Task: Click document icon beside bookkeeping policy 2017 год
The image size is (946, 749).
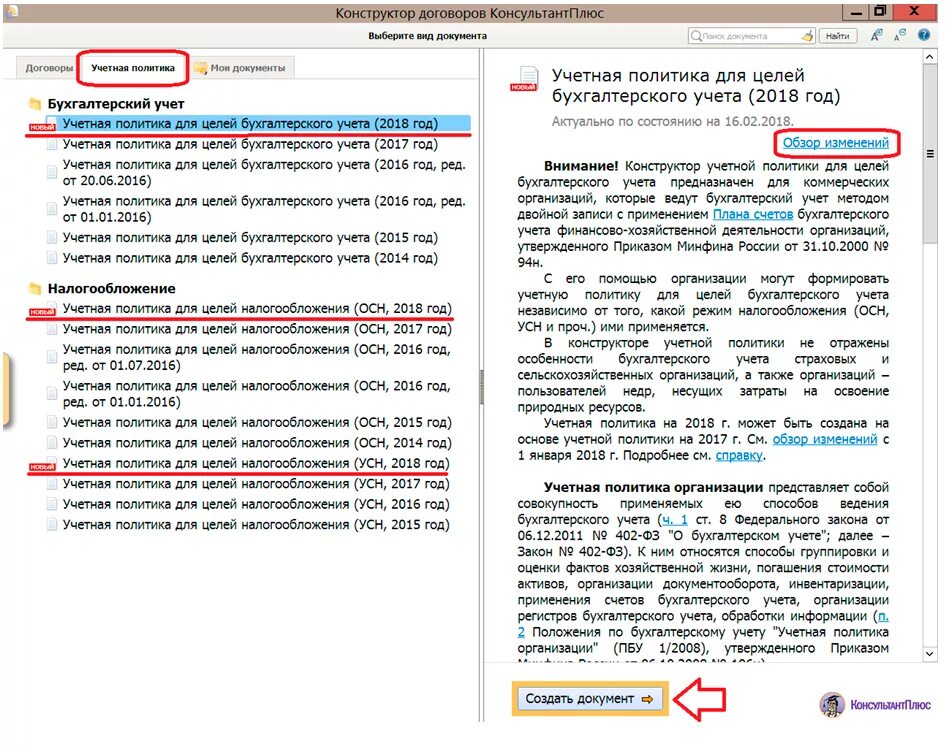Action: pos(52,145)
